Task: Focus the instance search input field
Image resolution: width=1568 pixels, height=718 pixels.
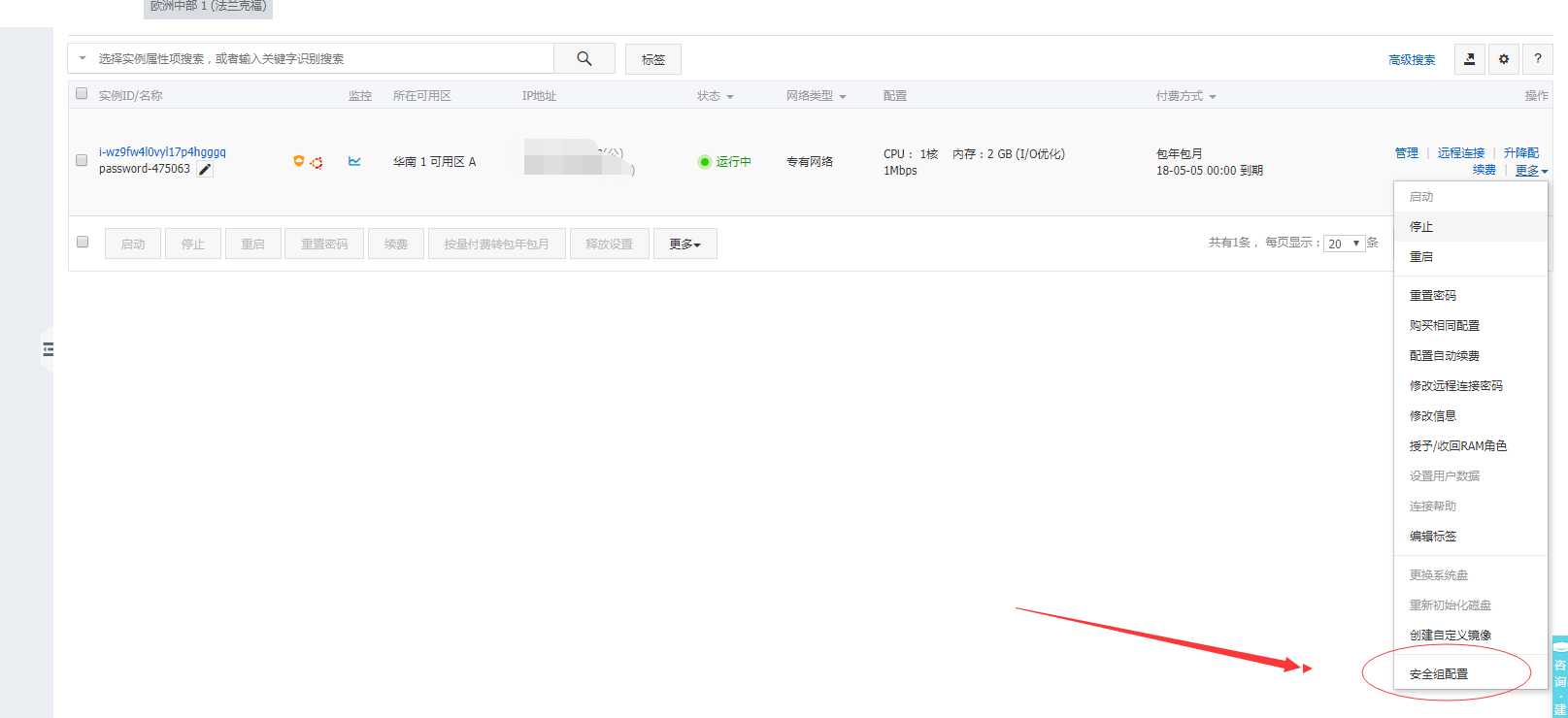Action: 323,58
